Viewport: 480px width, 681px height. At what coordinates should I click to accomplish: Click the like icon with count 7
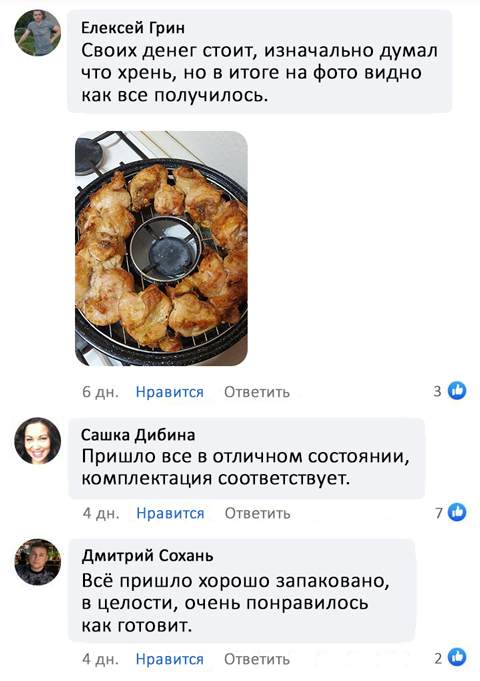click(457, 512)
